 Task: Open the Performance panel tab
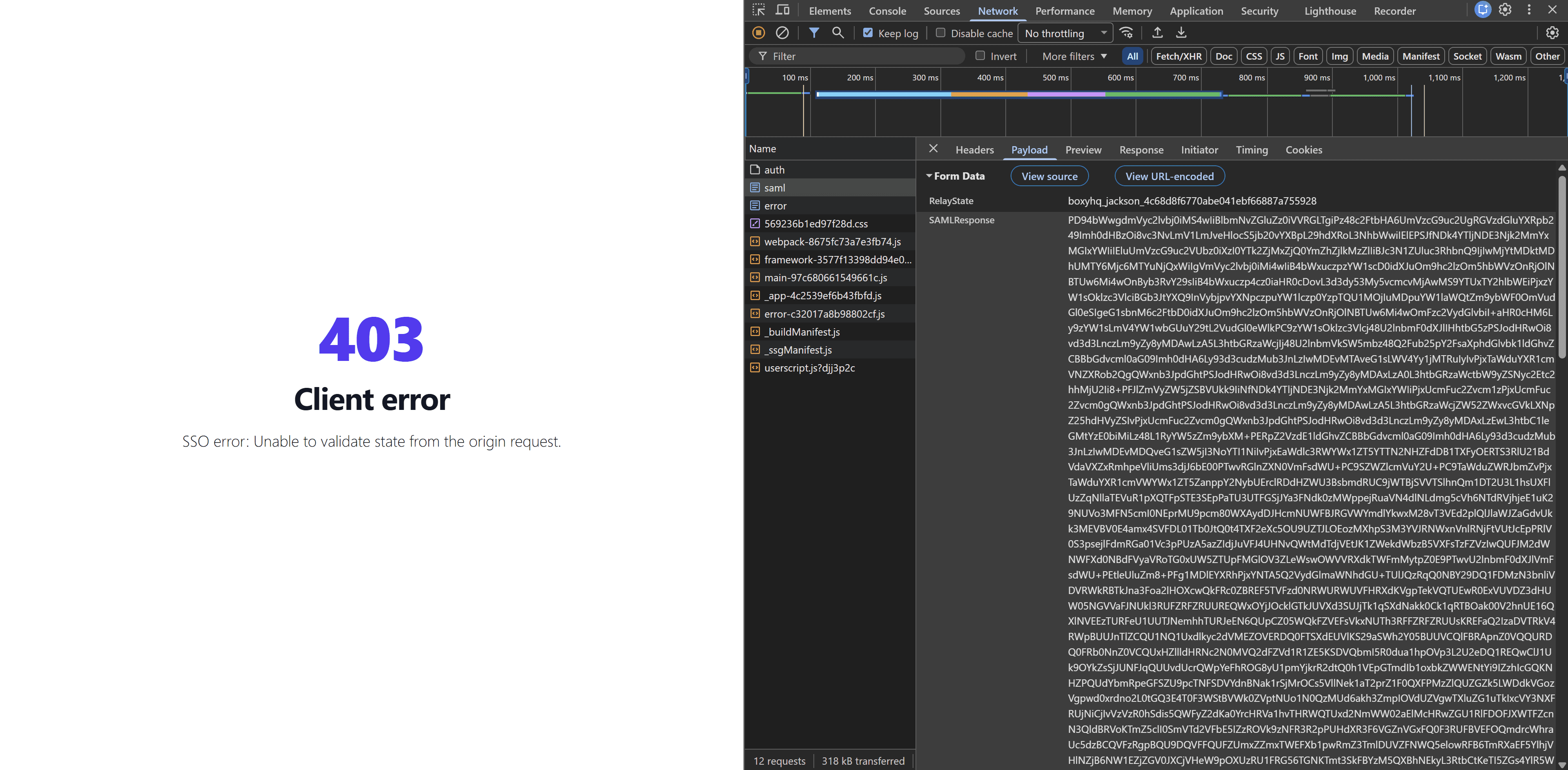1065,11
